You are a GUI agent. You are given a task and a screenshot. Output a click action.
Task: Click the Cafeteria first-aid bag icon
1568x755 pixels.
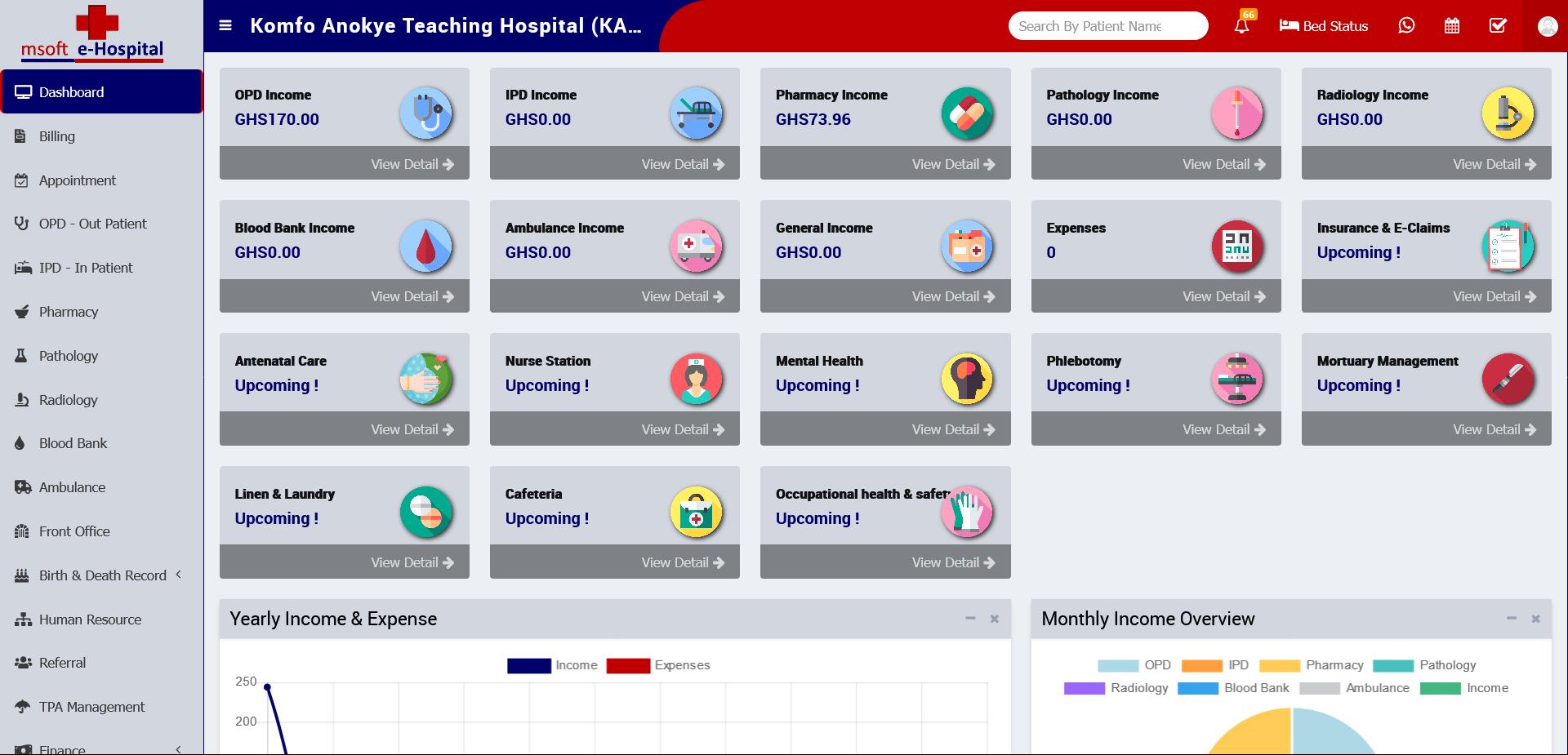click(697, 512)
